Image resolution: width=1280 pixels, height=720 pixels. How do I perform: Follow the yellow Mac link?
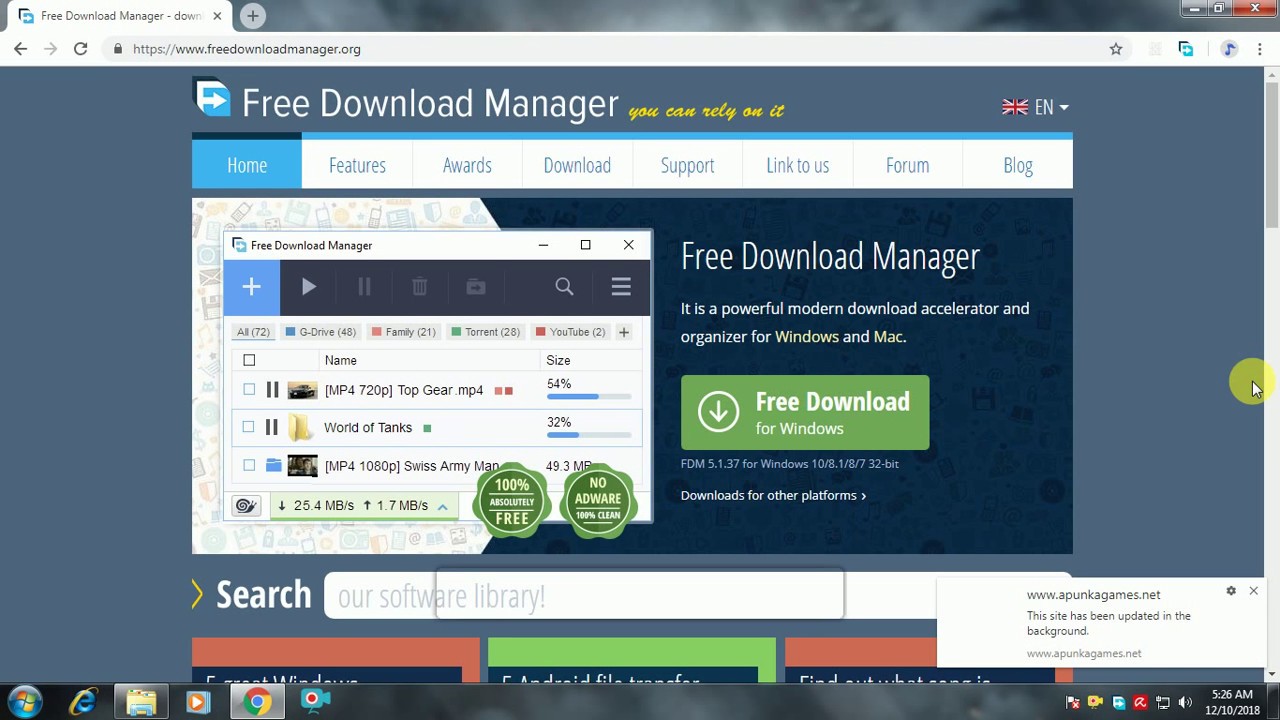coord(888,337)
